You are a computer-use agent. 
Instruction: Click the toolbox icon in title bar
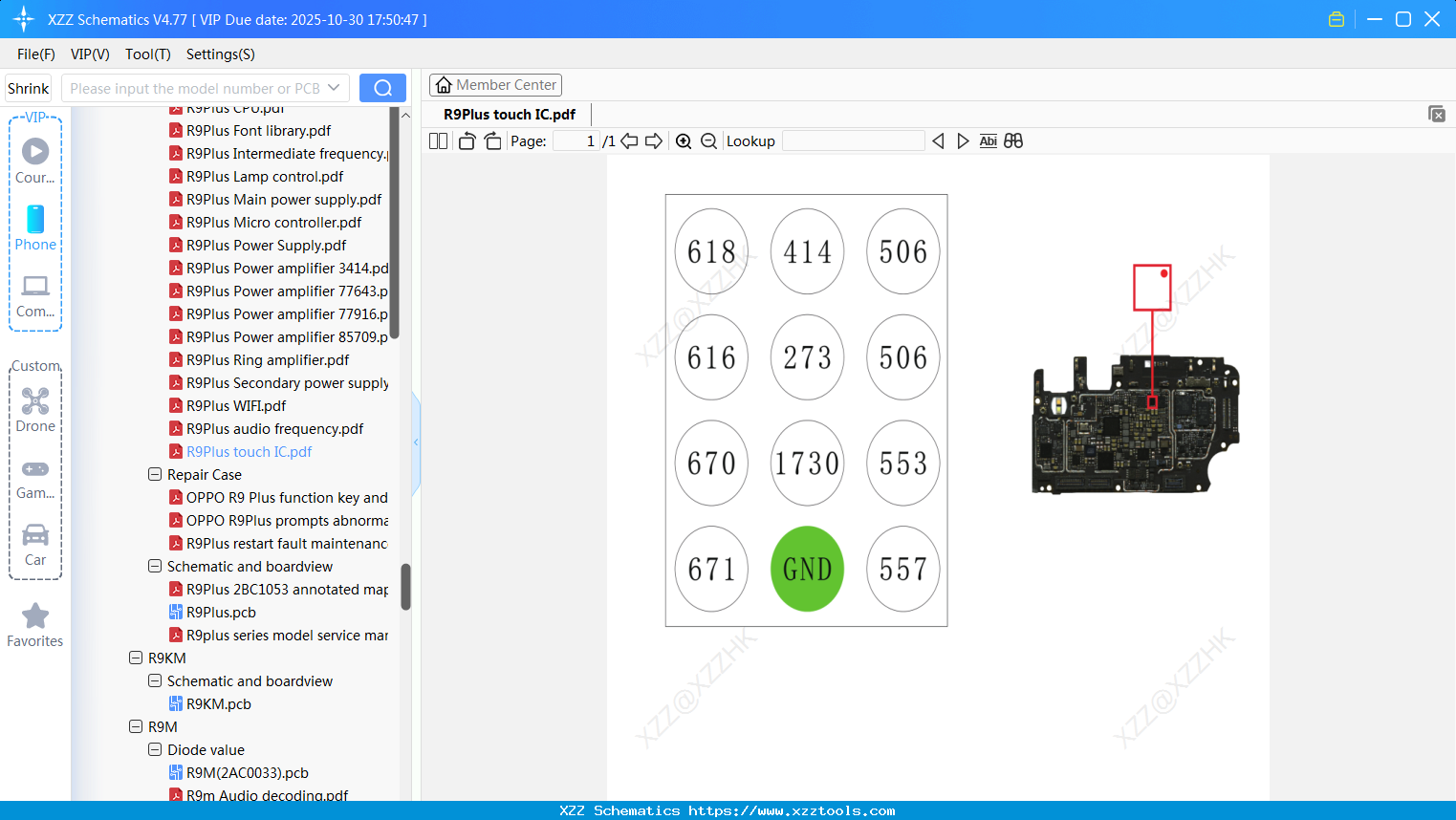(1336, 19)
